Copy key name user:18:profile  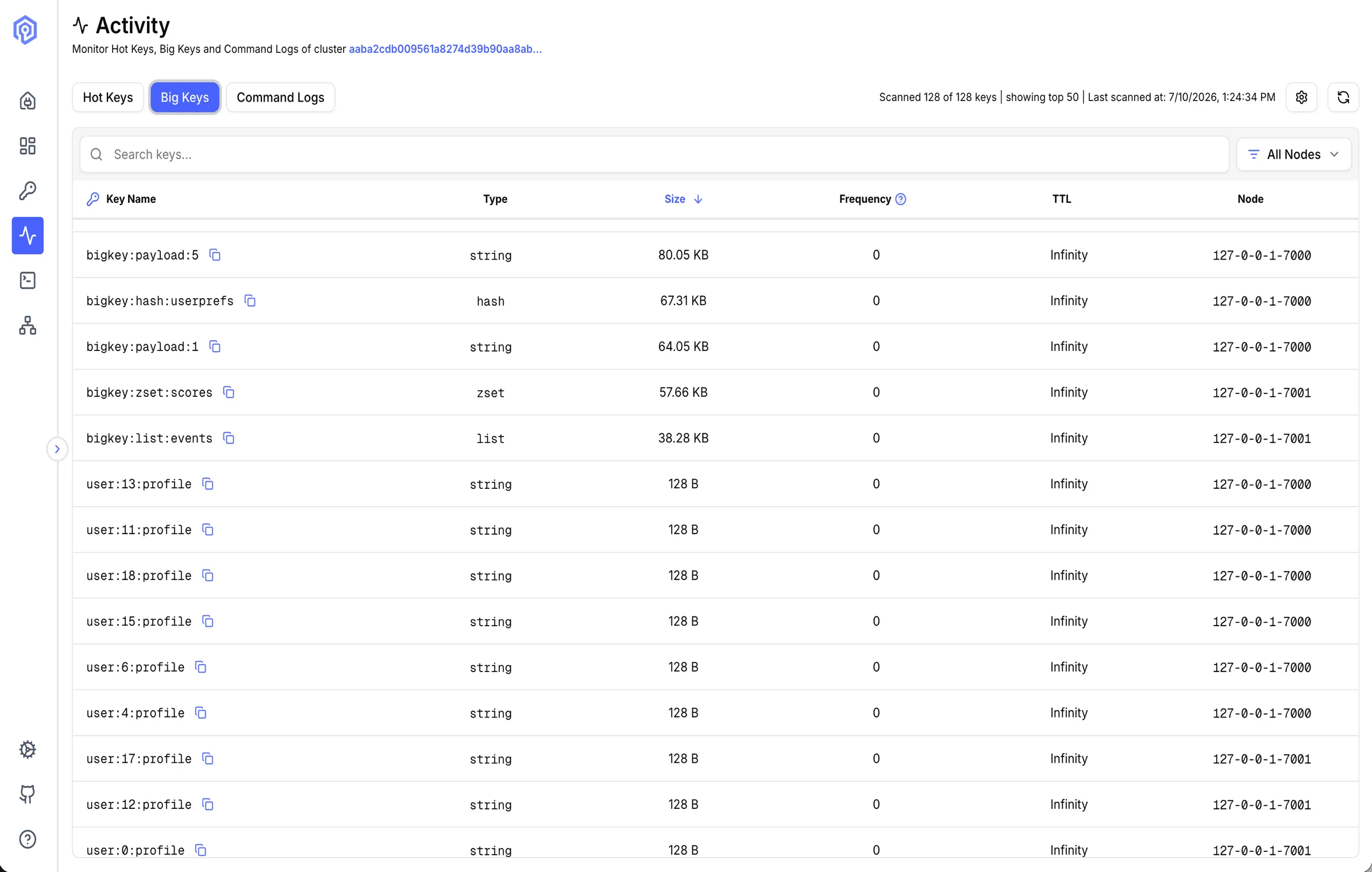[x=208, y=576]
